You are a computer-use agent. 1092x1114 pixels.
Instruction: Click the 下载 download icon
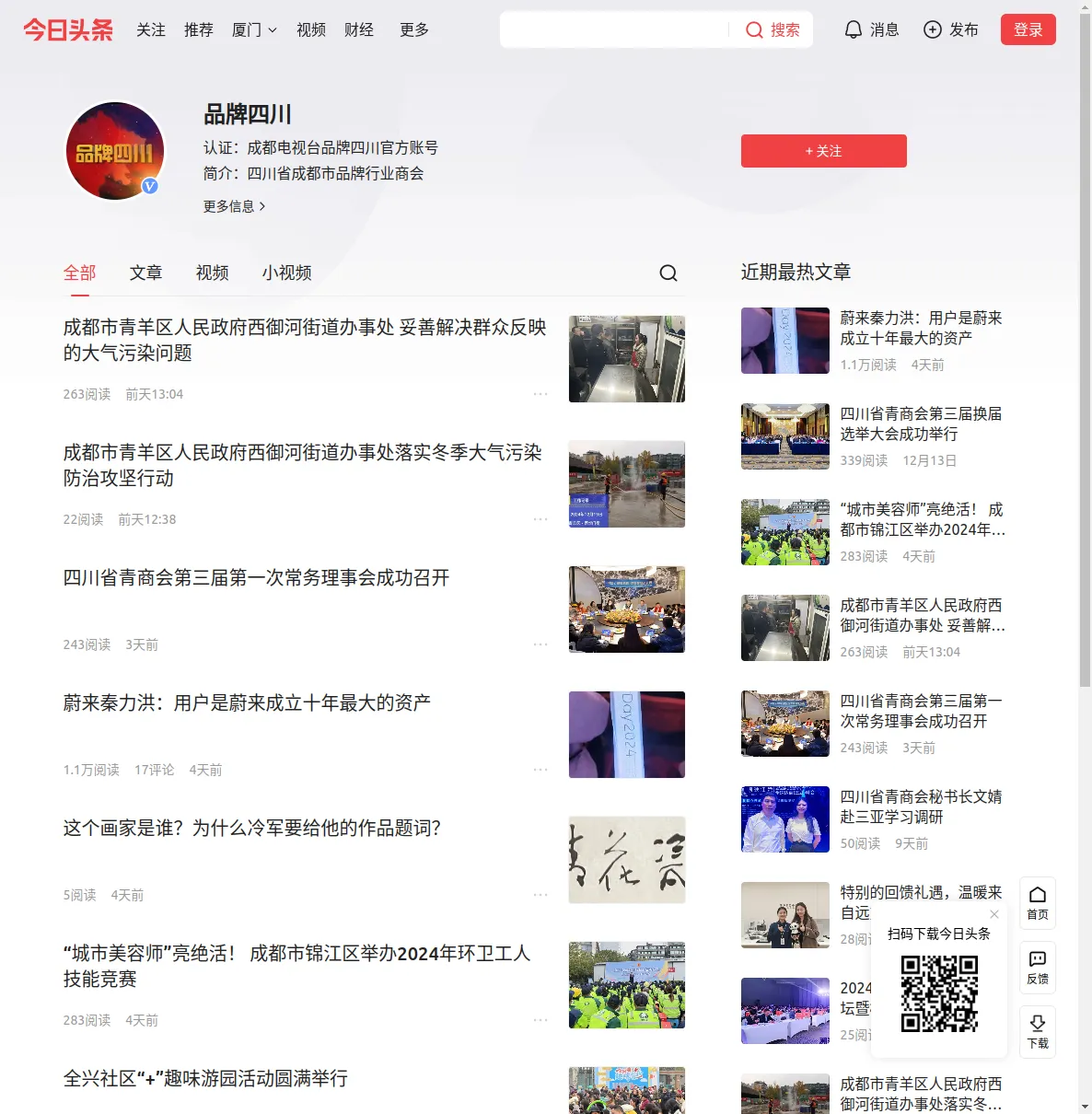coord(1038,1032)
